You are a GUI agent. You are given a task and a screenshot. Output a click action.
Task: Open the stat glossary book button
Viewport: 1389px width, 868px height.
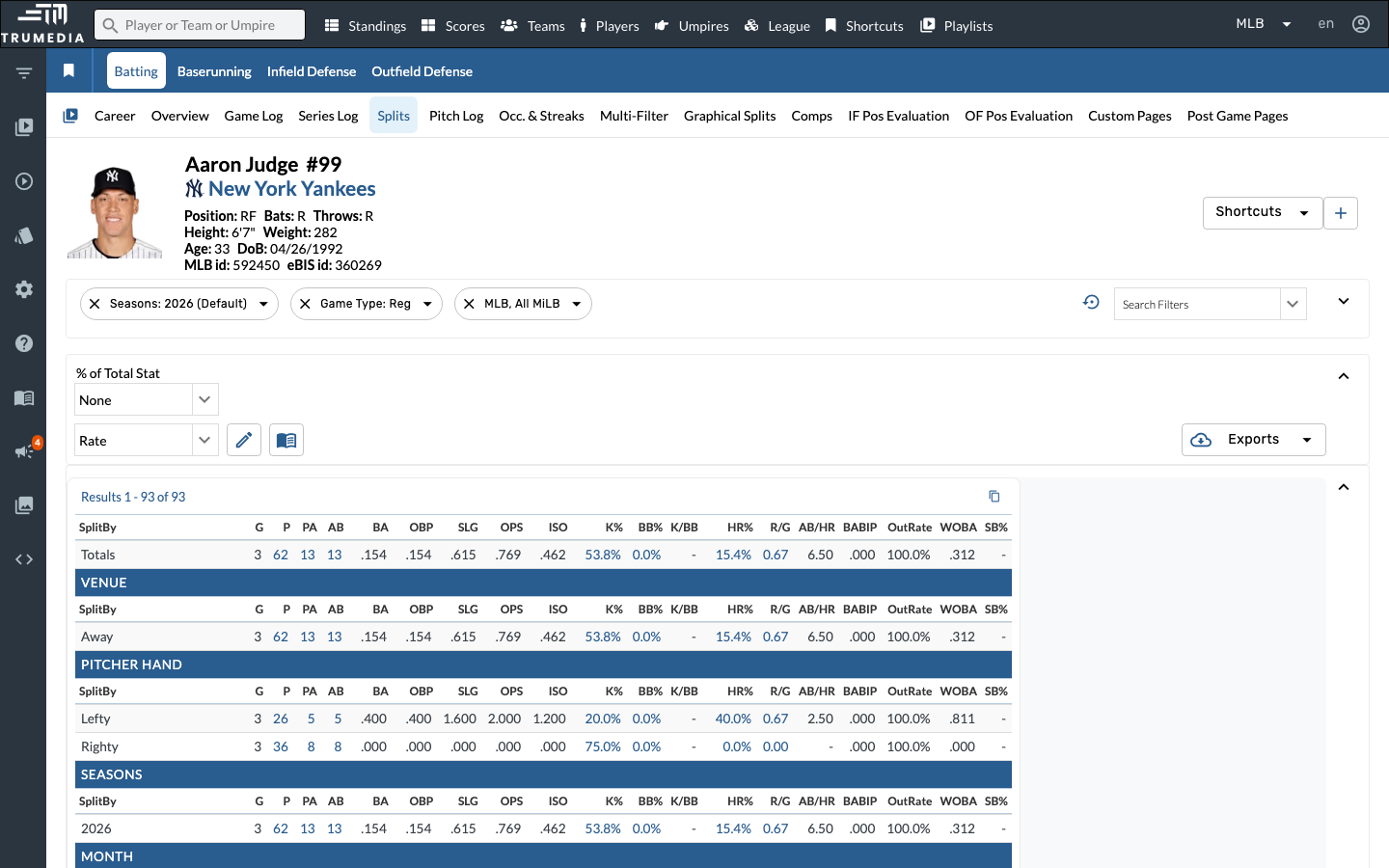pos(286,440)
